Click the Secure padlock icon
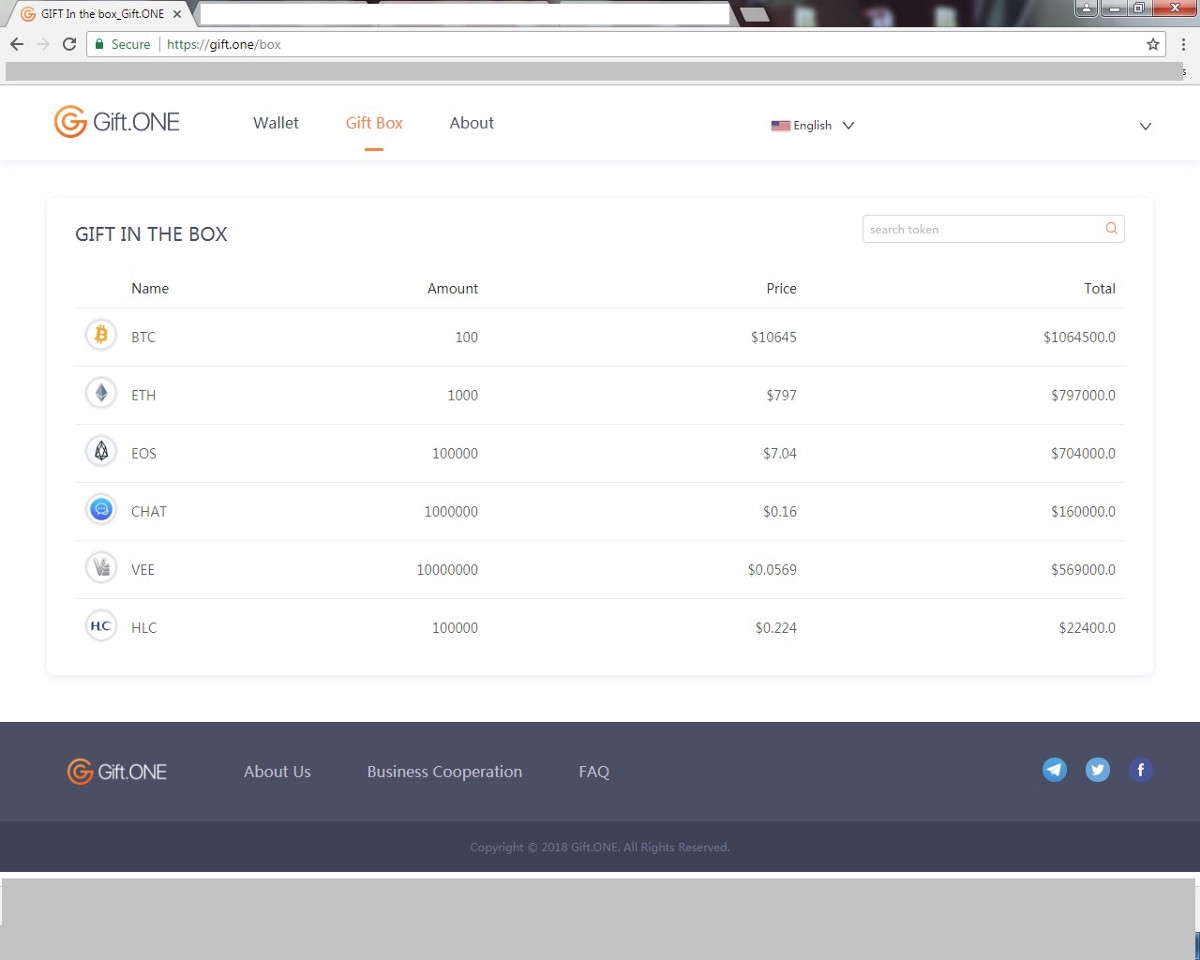Viewport: 1200px width, 960px height. 99,44
